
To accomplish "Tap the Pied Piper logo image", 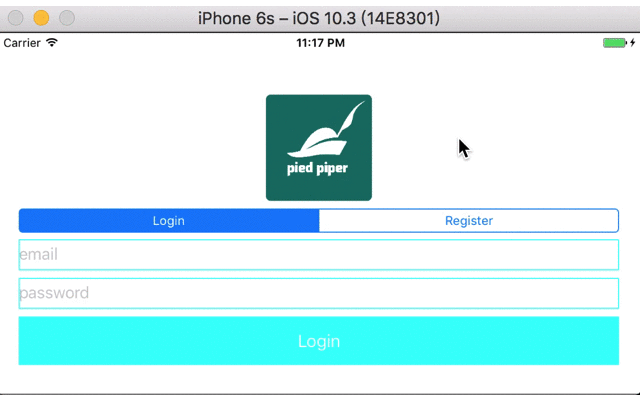I will tap(319, 148).
